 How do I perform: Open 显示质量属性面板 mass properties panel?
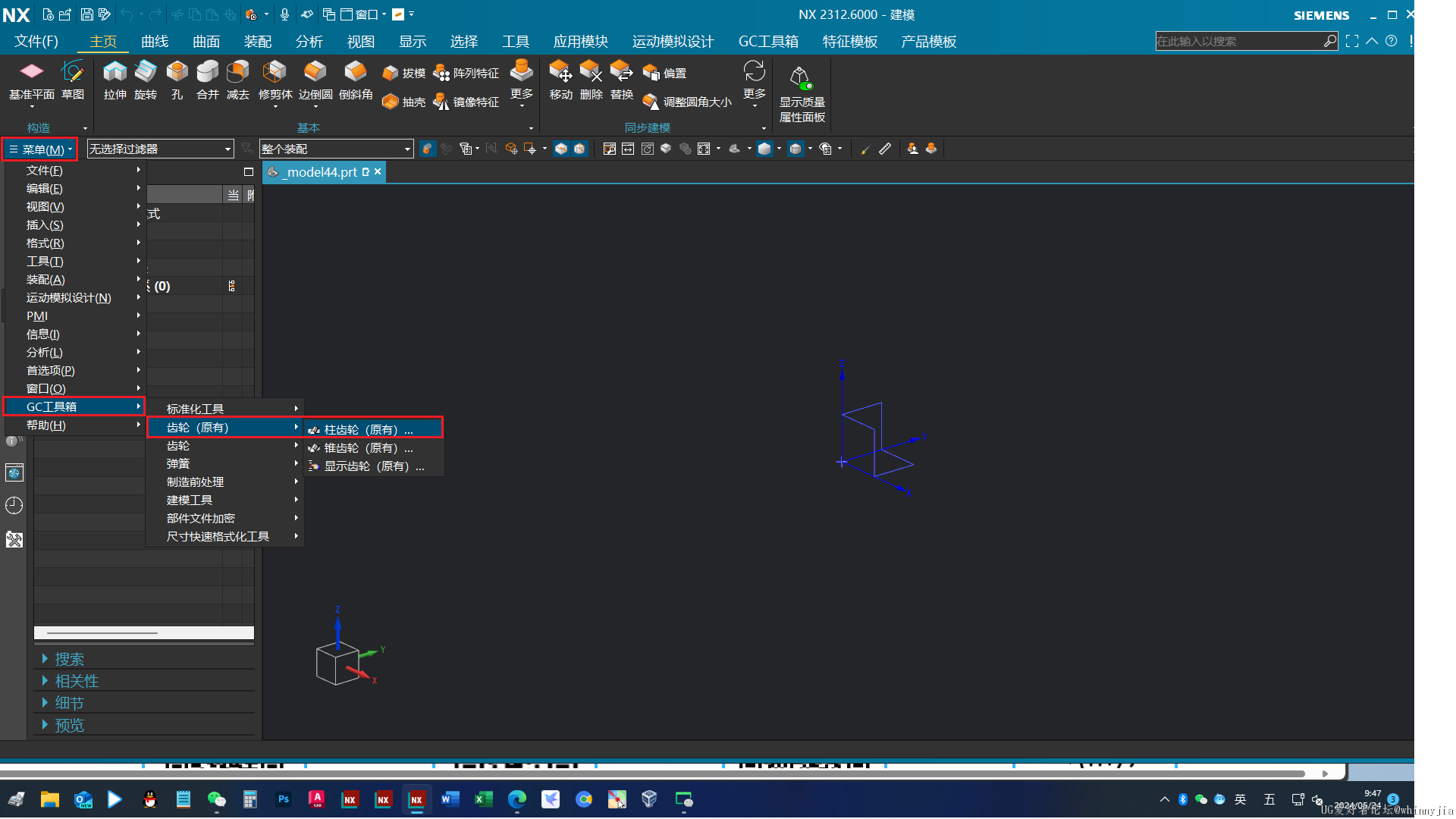tap(802, 94)
